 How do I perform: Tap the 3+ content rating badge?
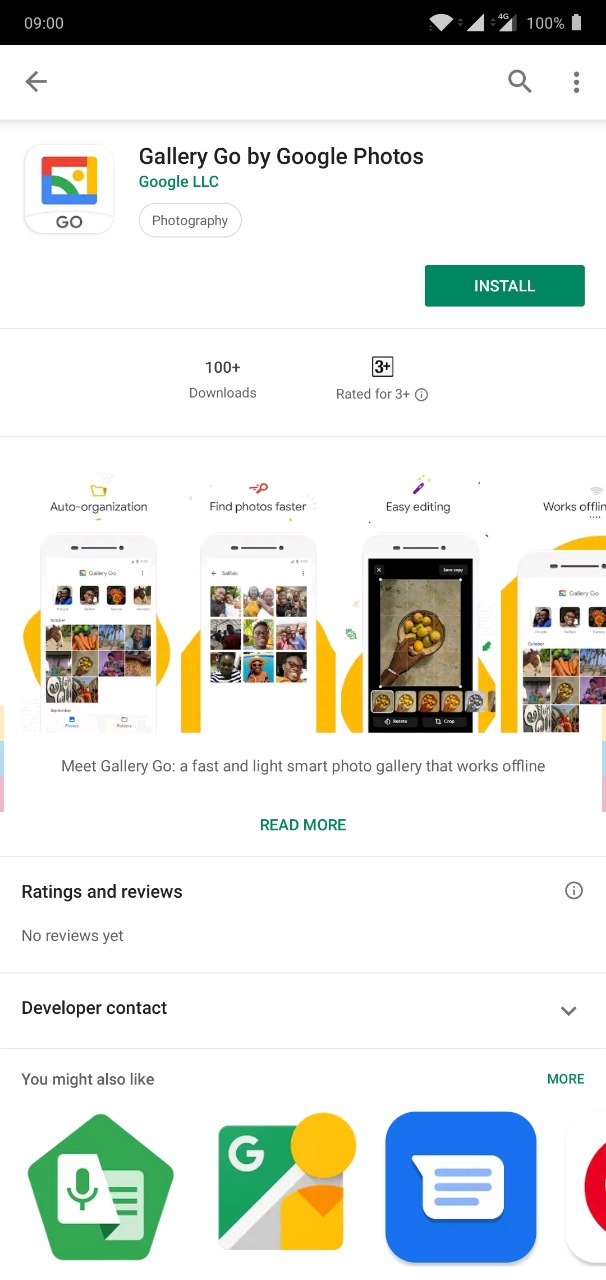pos(382,367)
